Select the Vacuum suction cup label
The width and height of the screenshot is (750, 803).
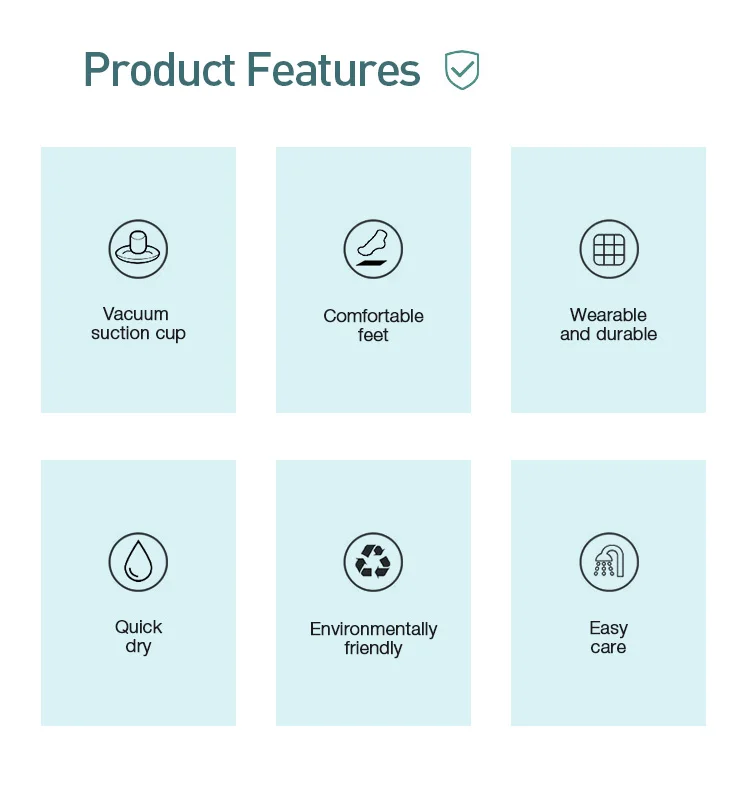[x=138, y=324]
